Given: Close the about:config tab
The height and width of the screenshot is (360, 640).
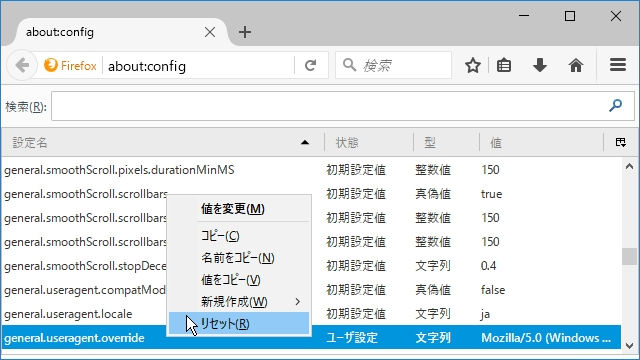Looking at the screenshot, I should pyautogui.click(x=210, y=32).
